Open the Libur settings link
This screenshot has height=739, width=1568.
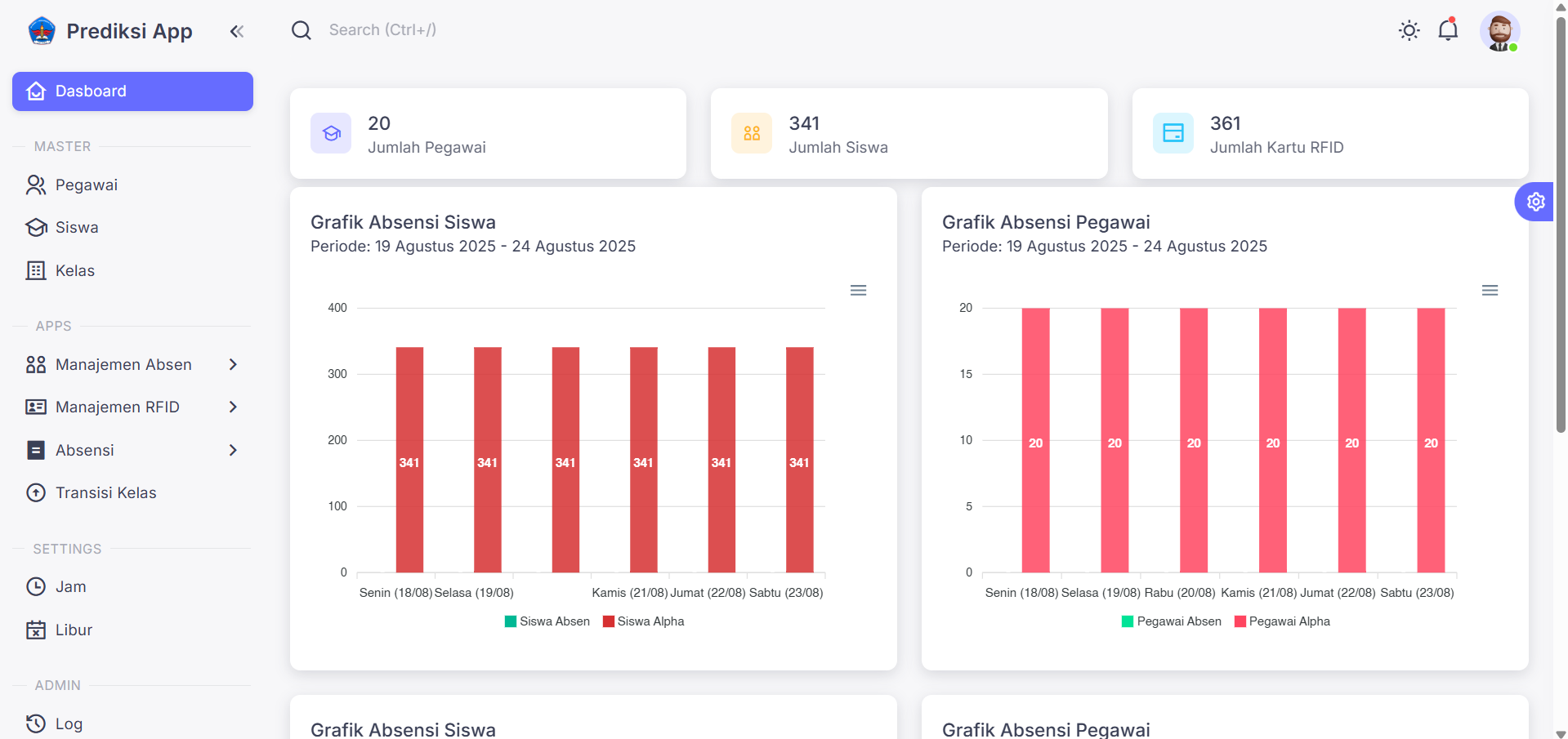coord(132,630)
